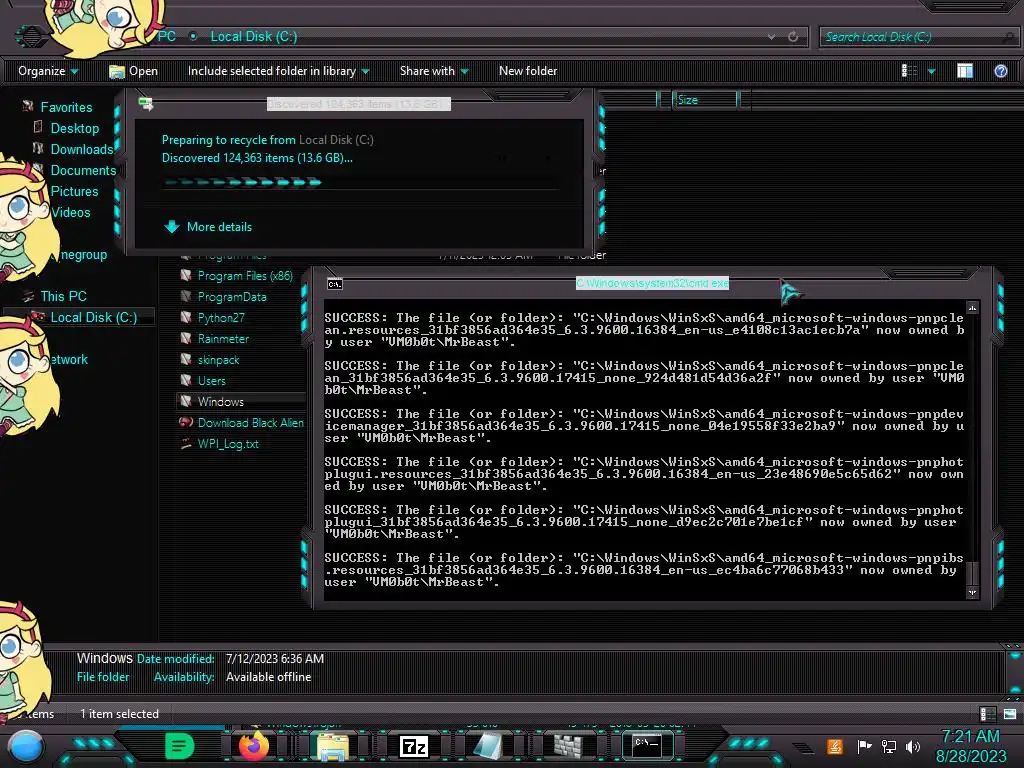
Task: Launch Firefox from the taskbar
Action: pyautogui.click(x=253, y=746)
